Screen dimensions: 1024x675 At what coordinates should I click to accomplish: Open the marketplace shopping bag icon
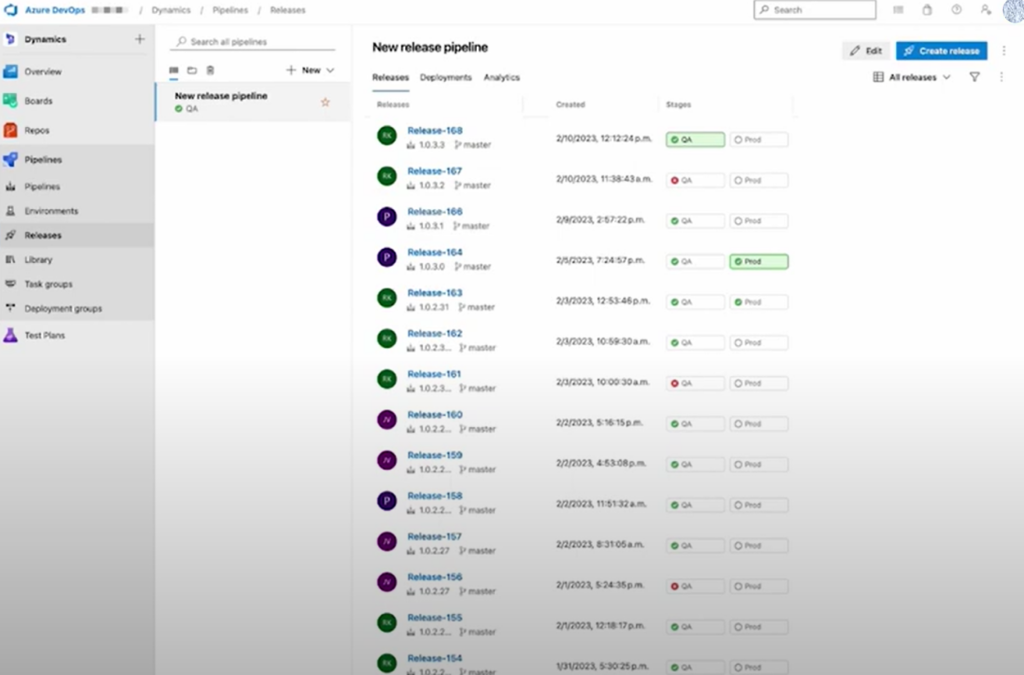[927, 10]
